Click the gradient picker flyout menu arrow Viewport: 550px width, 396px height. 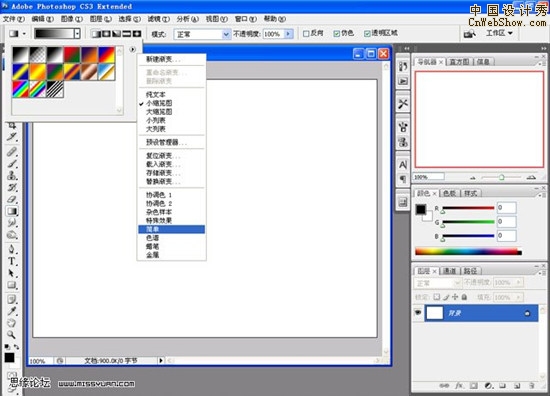tap(132, 49)
